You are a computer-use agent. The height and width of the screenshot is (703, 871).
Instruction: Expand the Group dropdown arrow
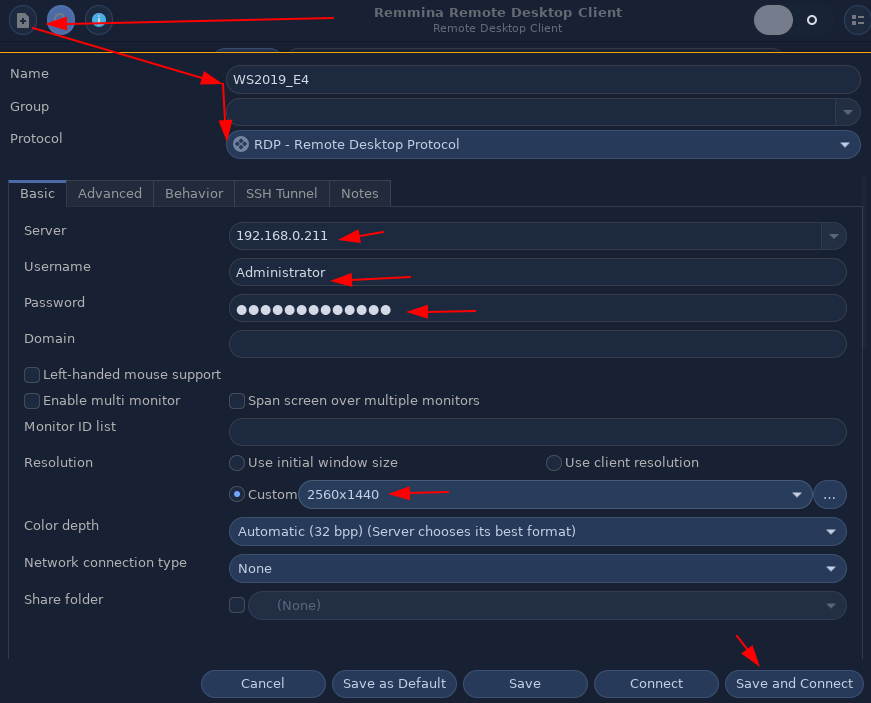tap(847, 112)
